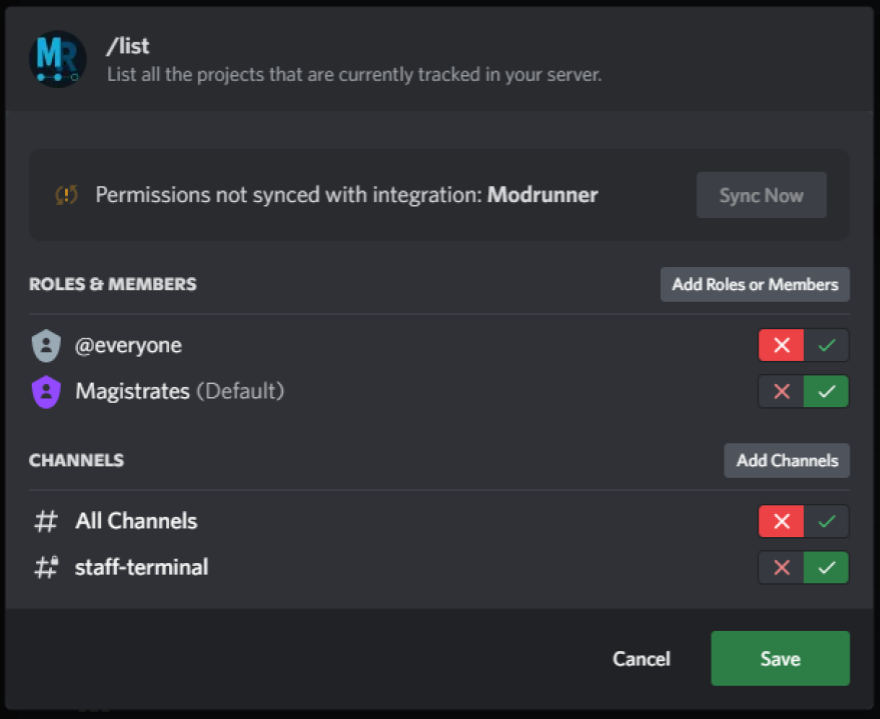
Task: Allow the command for @everyone role
Action: click(827, 346)
